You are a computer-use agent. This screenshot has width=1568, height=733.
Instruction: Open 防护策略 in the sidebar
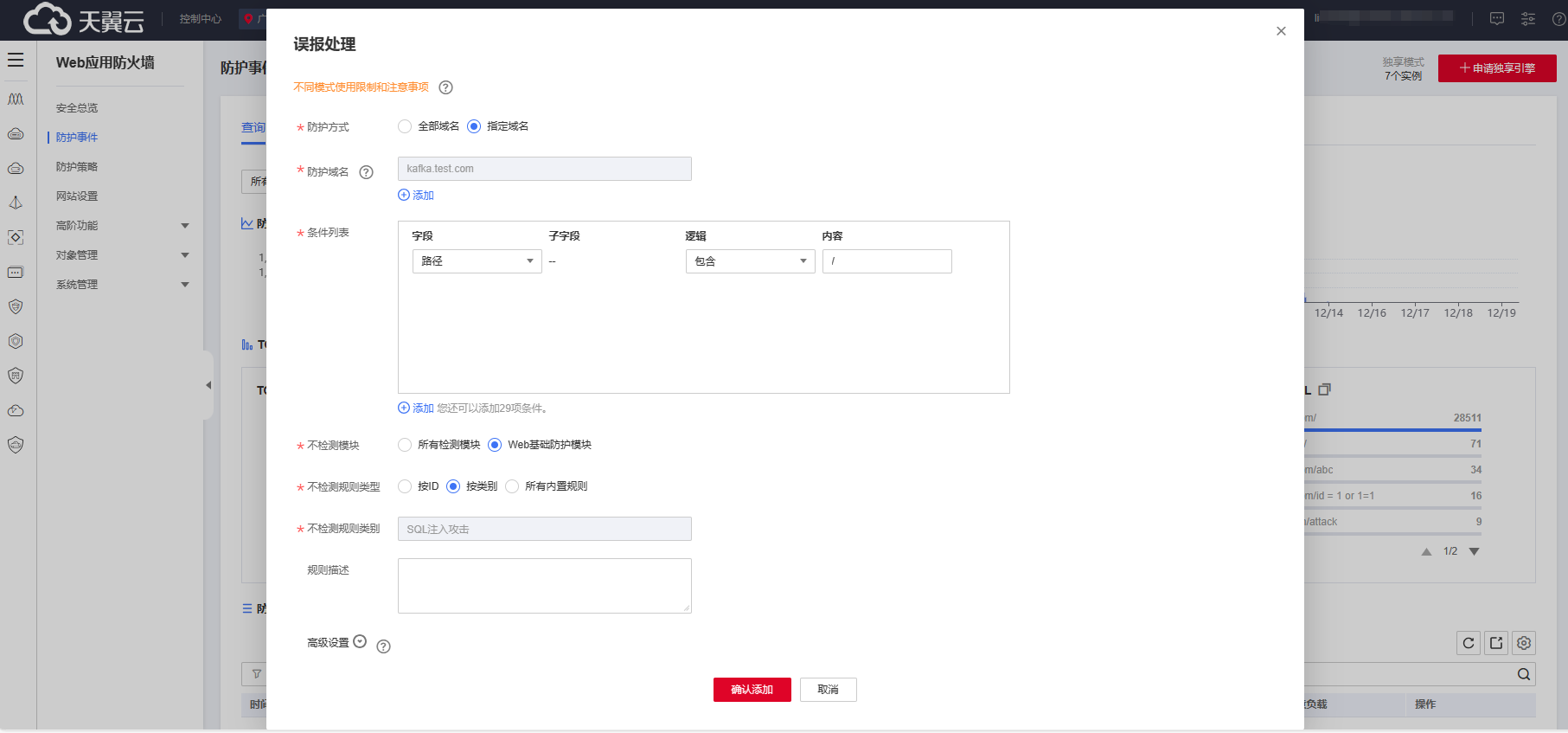[x=77, y=167]
